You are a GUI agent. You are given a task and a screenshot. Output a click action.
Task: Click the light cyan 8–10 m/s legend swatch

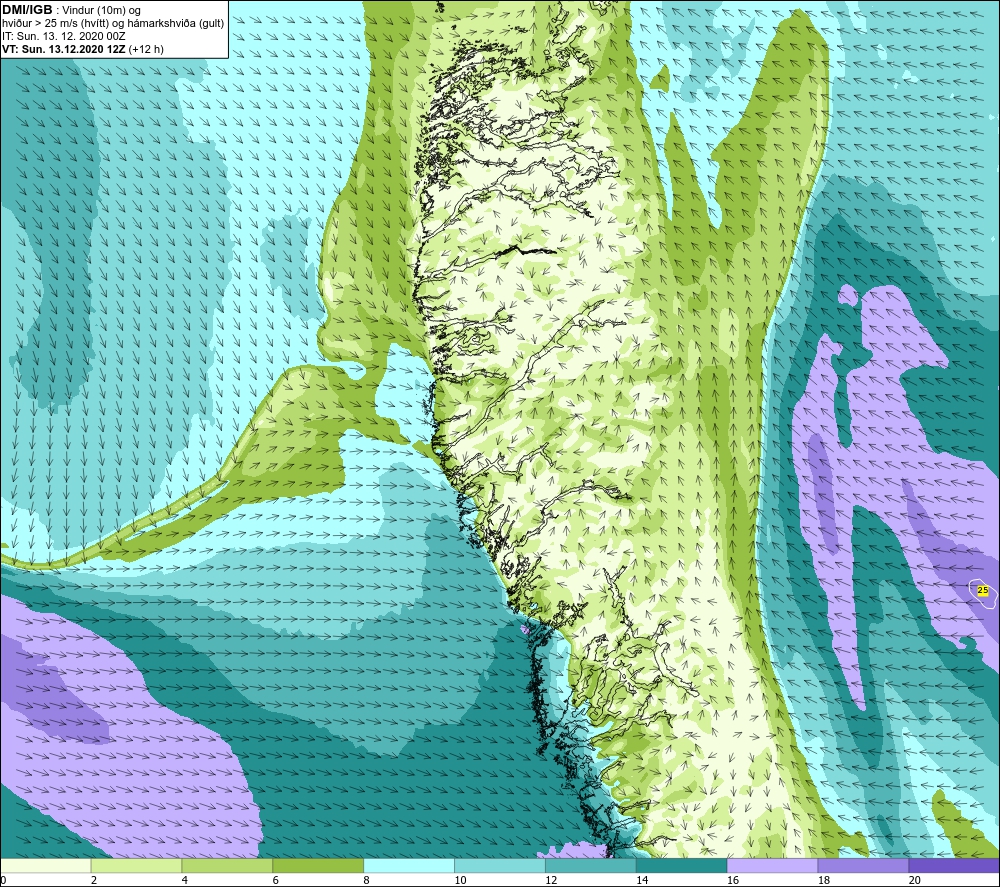(409, 865)
